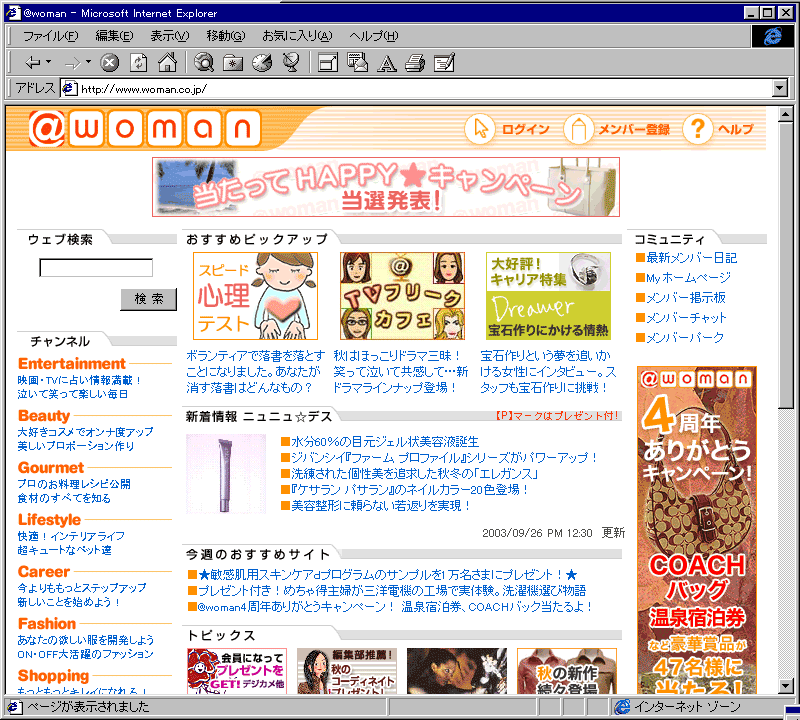Open the Fashion channel link
Screen dimensions: 800x720
pos(47,624)
